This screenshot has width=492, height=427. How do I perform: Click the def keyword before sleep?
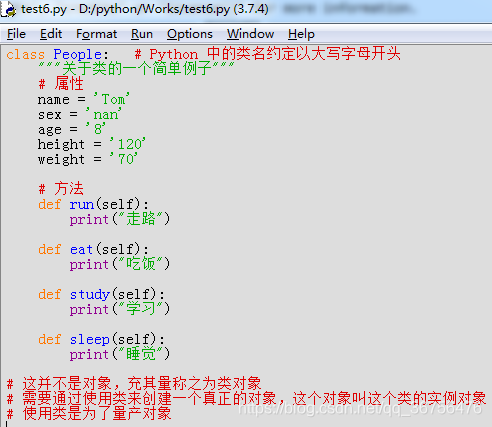pos(50,339)
